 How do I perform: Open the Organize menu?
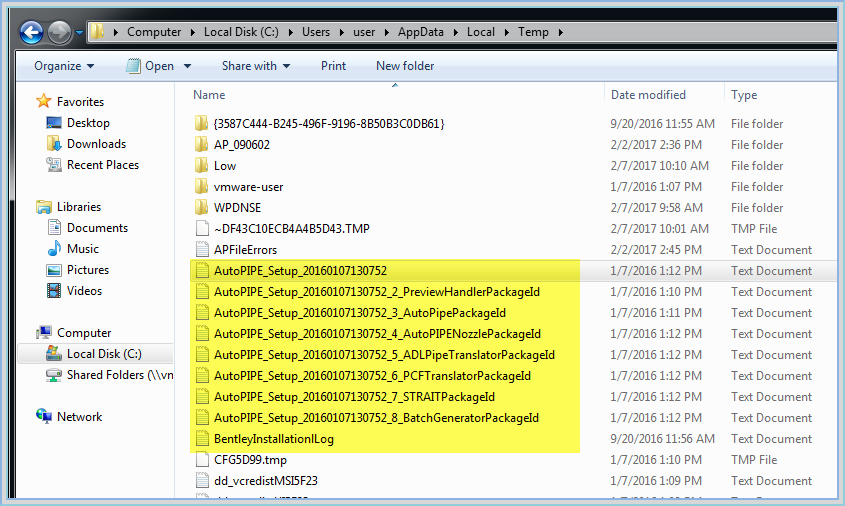pos(64,66)
